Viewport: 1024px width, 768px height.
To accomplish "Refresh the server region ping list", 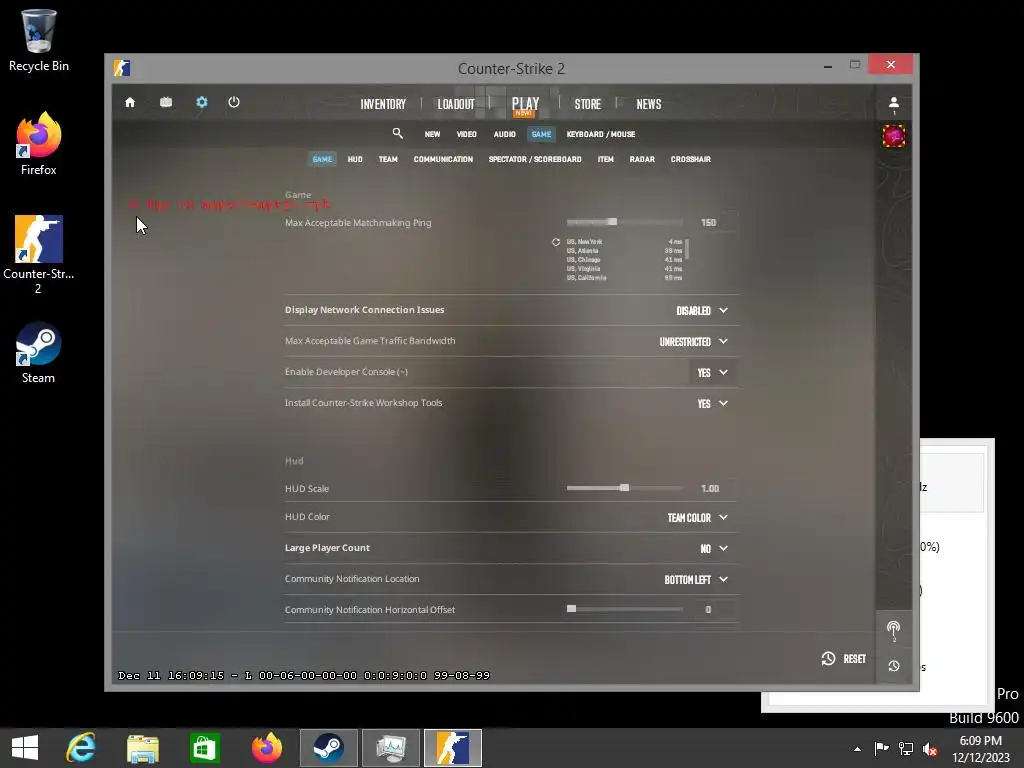I will pyautogui.click(x=556, y=242).
